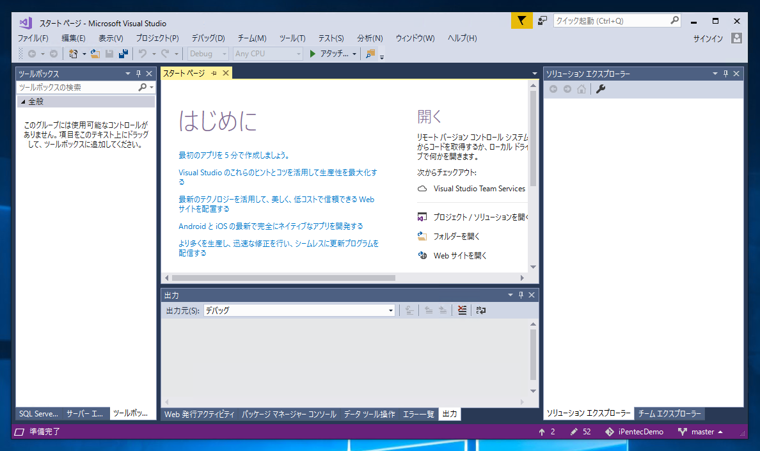The height and width of the screenshot is (451, 760).
Task: Click the New Project toolbar icon
Action: coord(73,54)
